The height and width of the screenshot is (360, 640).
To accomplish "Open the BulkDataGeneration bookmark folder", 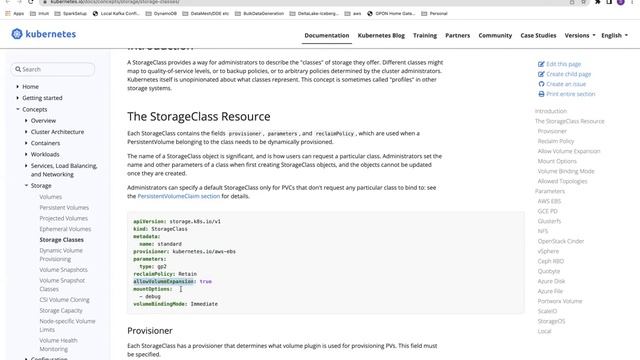I will (x=259, y=13).
